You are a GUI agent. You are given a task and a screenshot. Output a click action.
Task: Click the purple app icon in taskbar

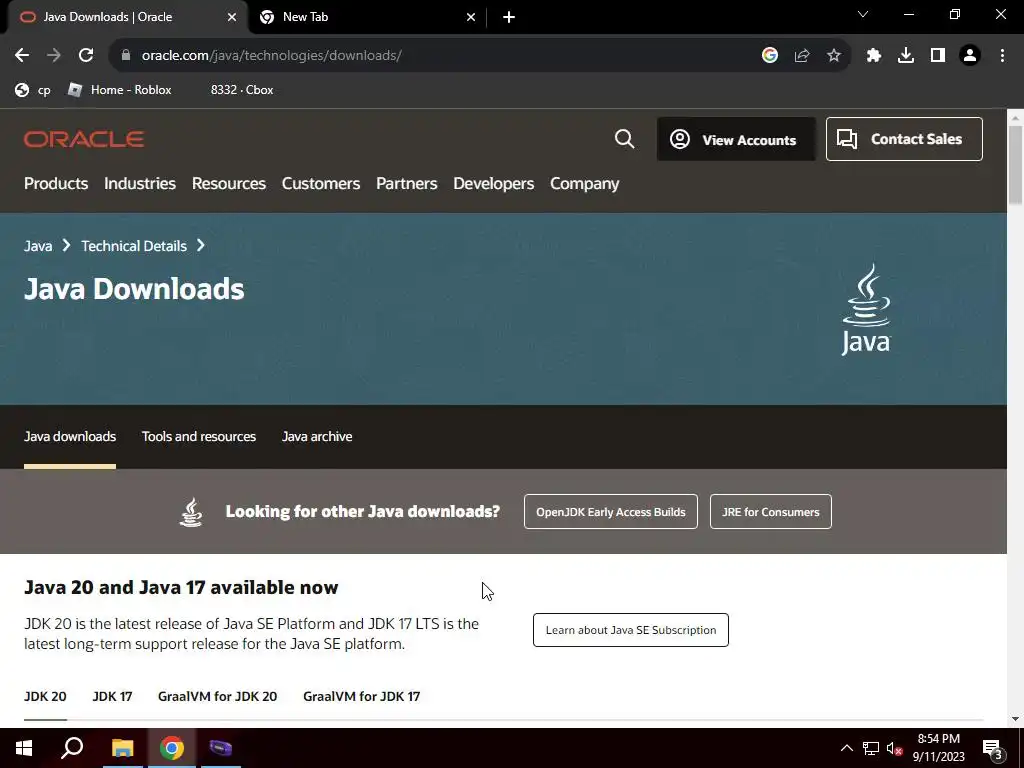click(221, 748)
